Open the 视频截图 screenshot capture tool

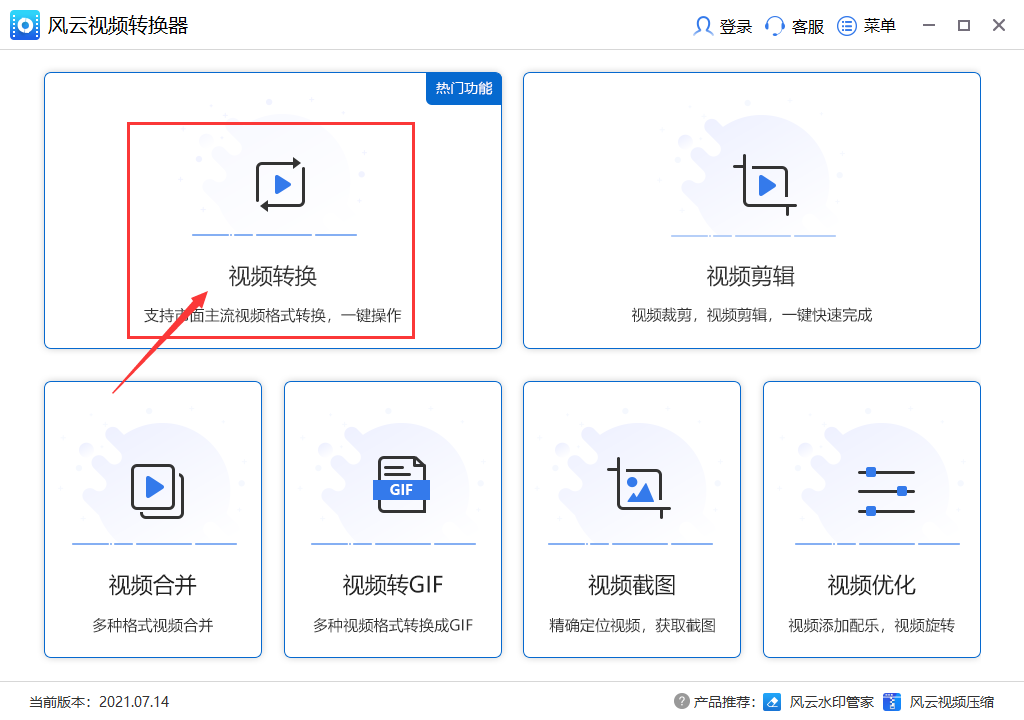coord(631,519)
